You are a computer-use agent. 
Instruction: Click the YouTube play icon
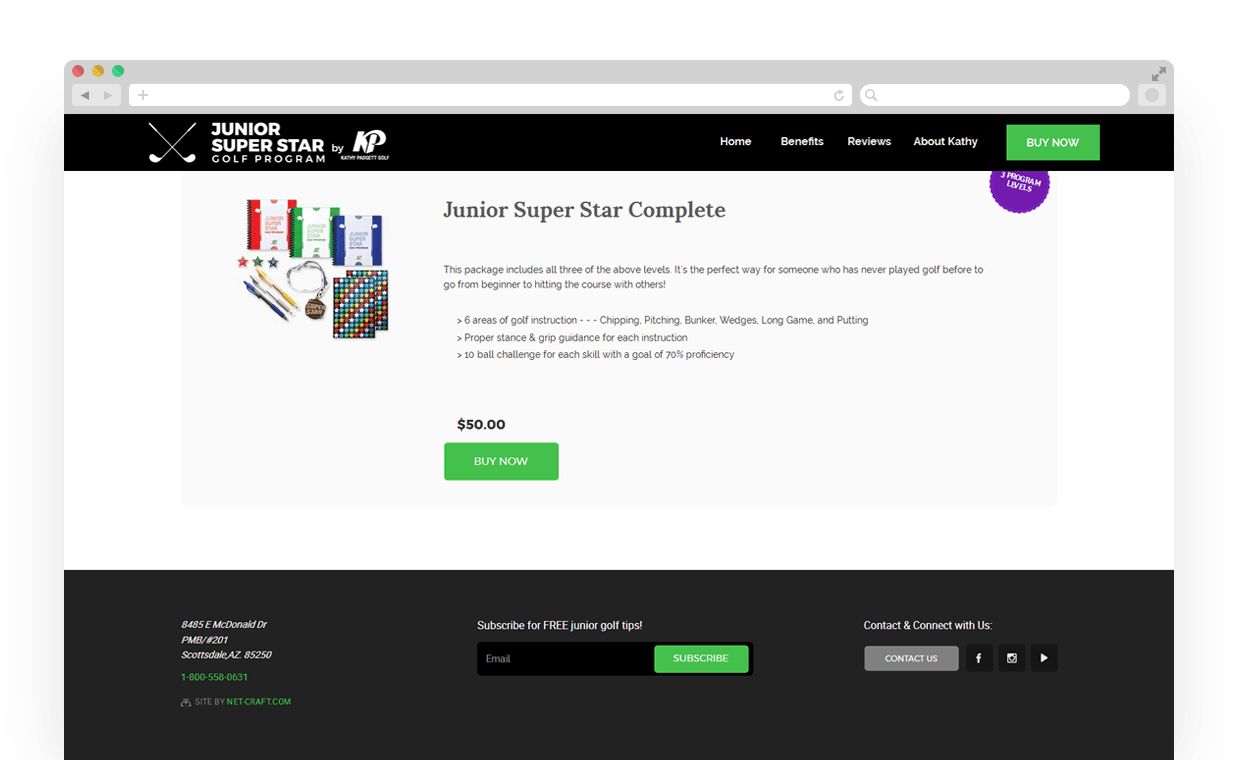click(1044, 658)
